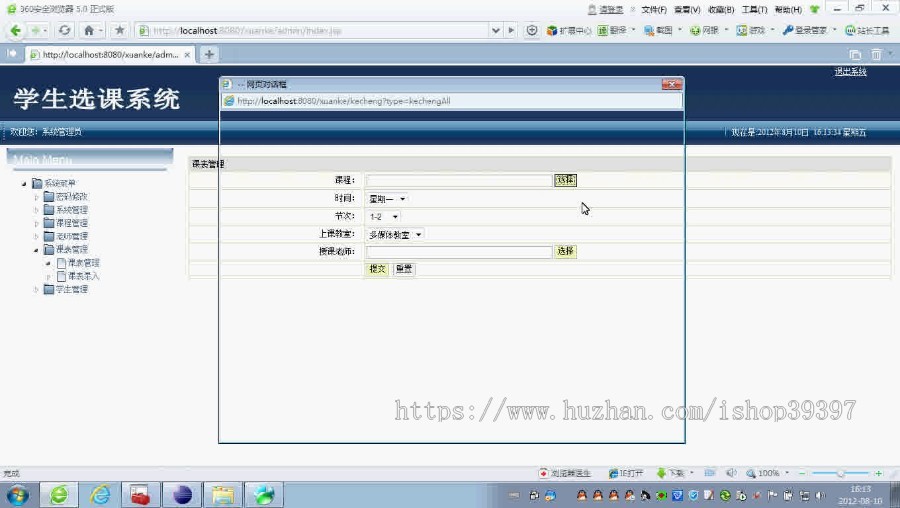This screenshot has height=508, width=900.
Task: Open the 站长工具 webmaster tools
Action: coord(867,30)
